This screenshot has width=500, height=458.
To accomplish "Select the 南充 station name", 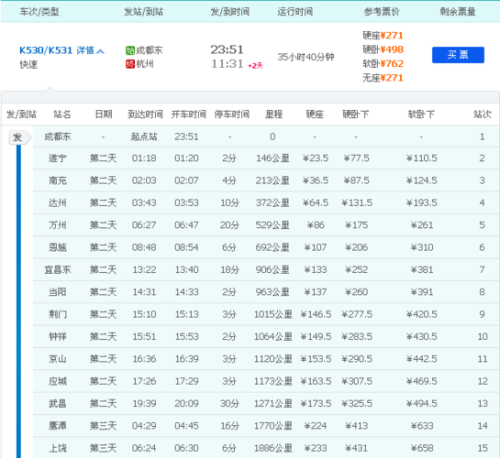I will (58, 180).
